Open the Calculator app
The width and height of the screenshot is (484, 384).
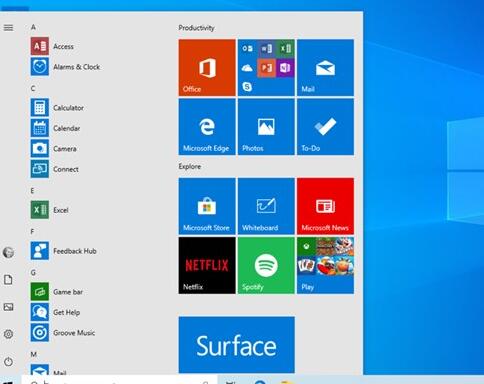pos(57,108)
